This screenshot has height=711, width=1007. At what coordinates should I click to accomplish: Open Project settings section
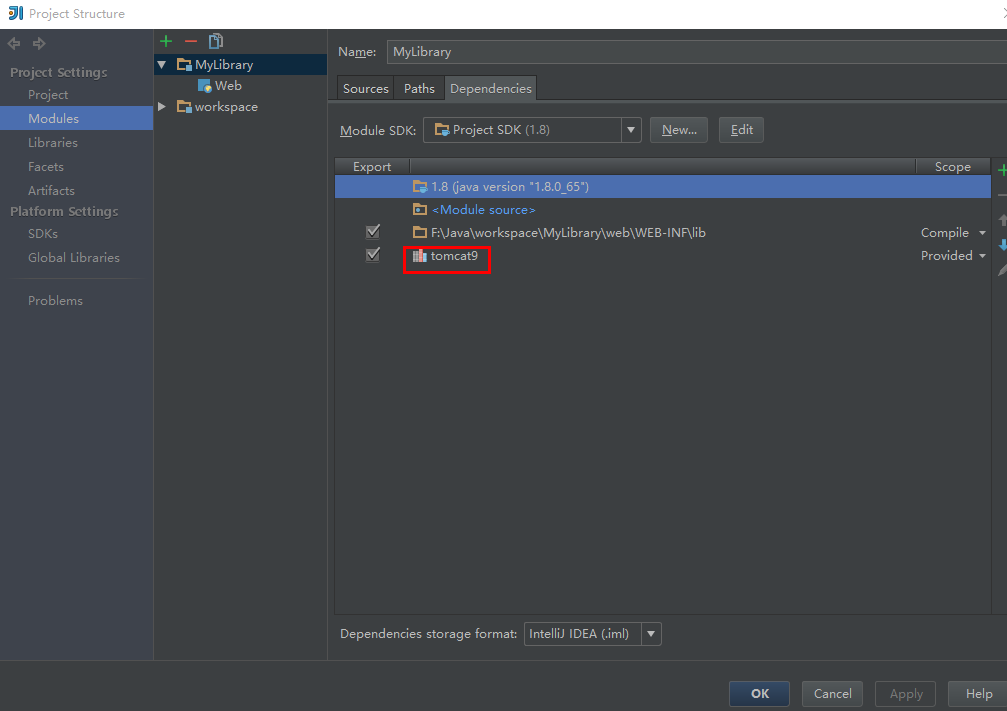[48, 95]
